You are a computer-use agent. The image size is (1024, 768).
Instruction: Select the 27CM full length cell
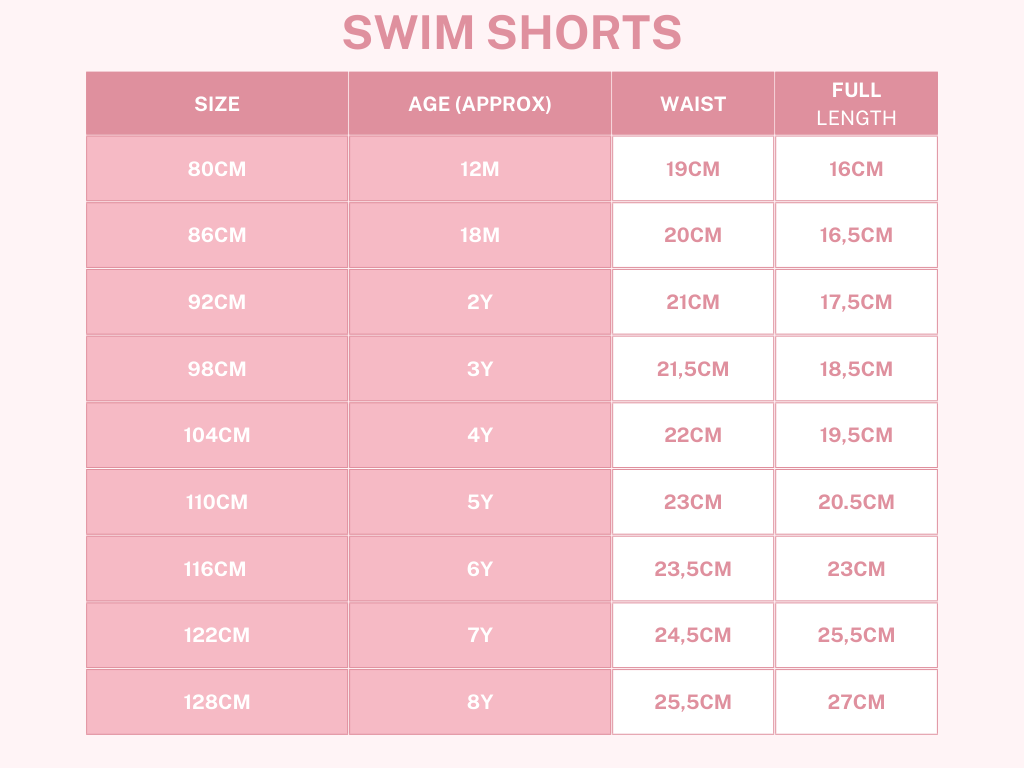pyautogui.click(x=856, y=702)
